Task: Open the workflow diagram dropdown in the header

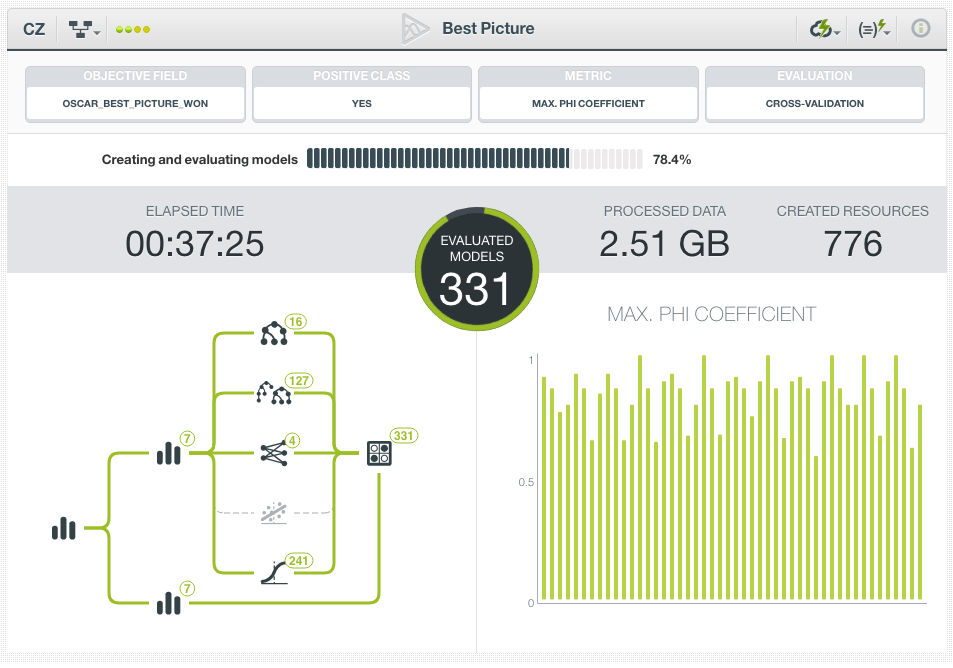Action: (x=85, y=29)
